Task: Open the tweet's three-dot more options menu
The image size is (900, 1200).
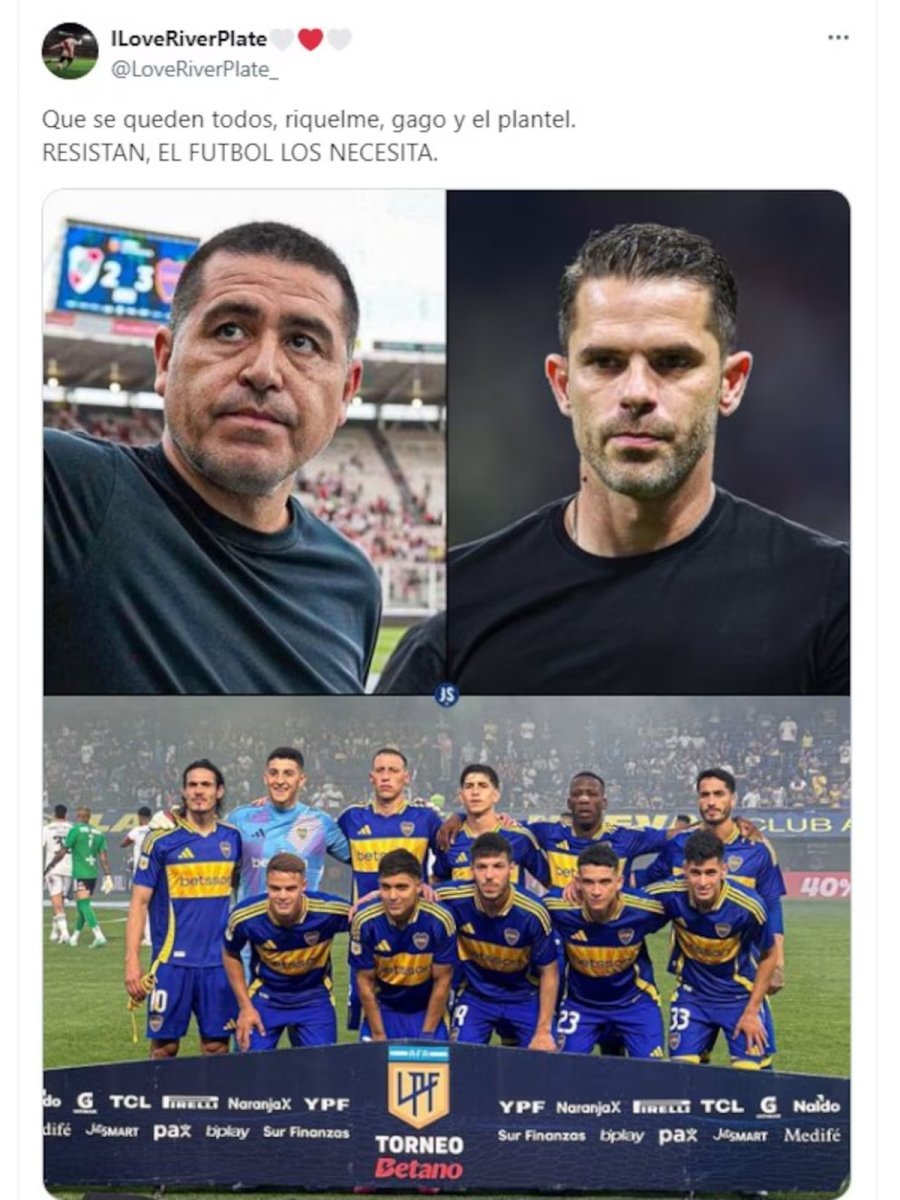Action: click(838, 38)
